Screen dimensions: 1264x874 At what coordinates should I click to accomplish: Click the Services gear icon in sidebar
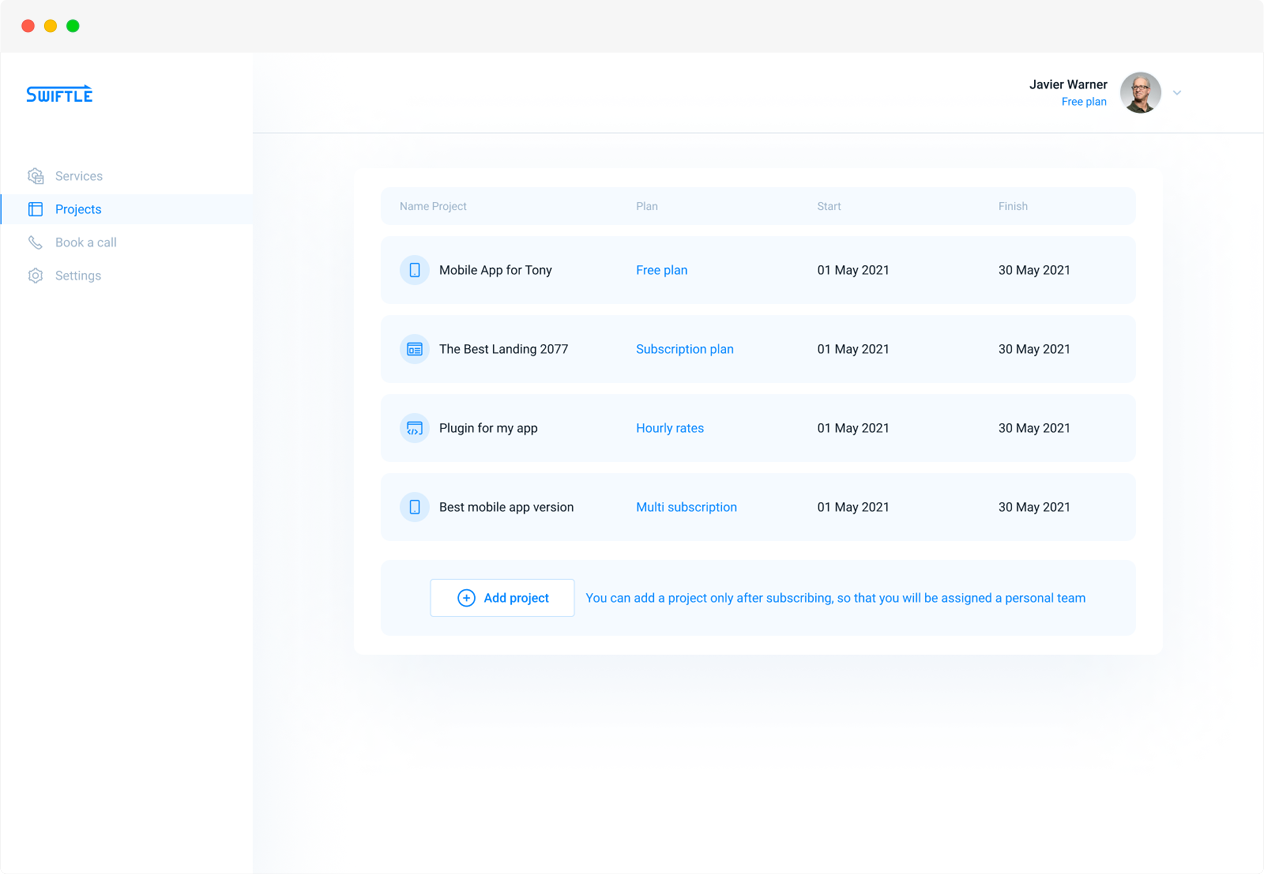[36, 176]
